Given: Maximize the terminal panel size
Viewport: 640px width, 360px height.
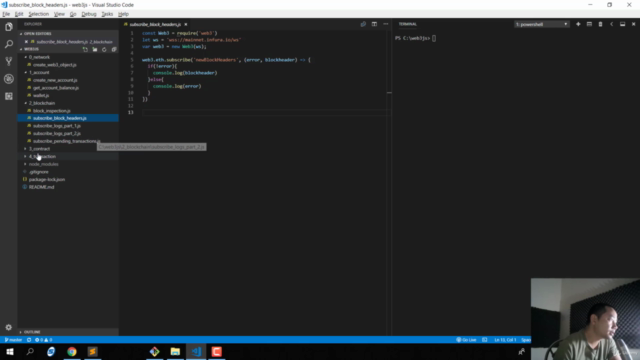Looking at the screenshot, I should [622, 24].
